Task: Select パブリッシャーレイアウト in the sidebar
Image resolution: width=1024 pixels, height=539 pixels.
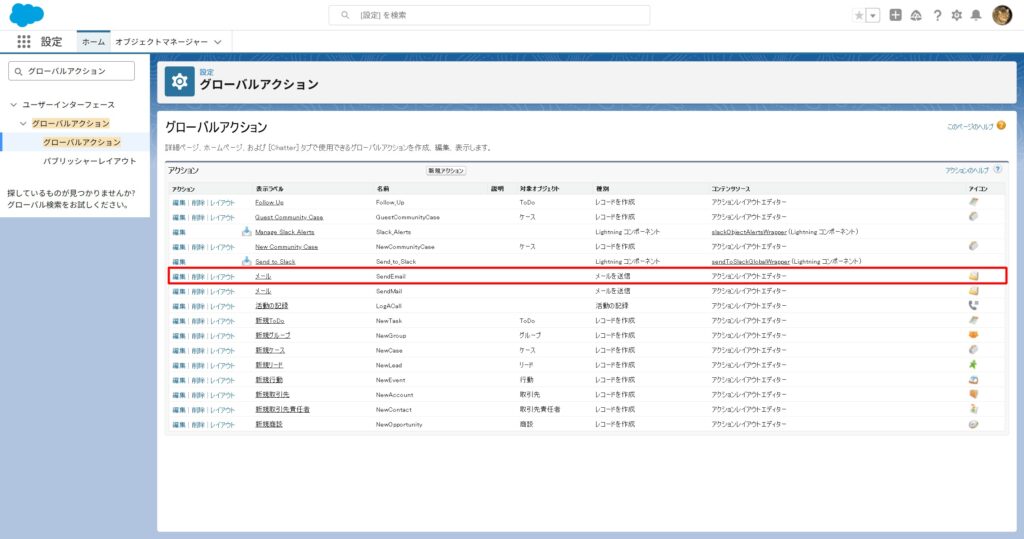Action: (89, 161)
